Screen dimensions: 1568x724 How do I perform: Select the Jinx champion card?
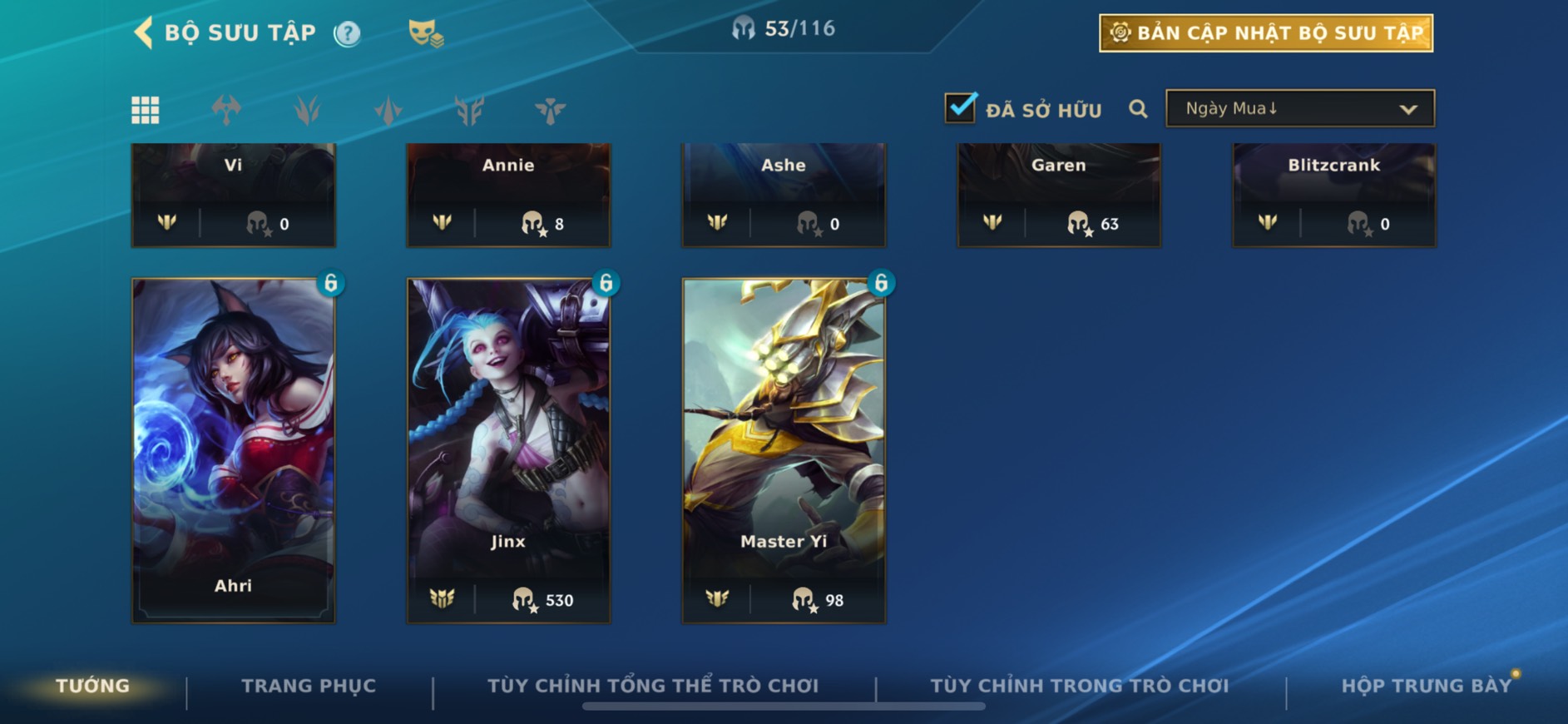click(x=508, y=450)
